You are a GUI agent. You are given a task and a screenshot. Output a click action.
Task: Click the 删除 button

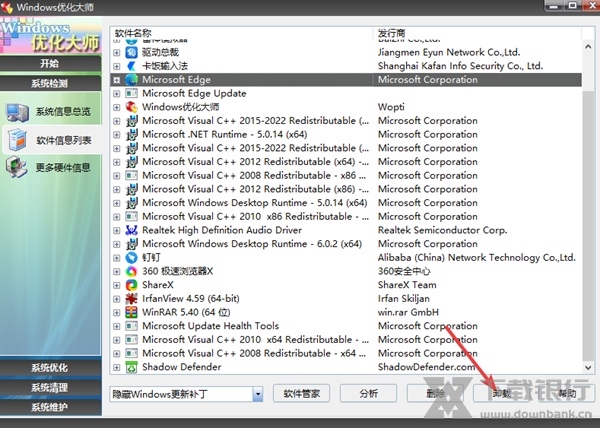point(435,393)
